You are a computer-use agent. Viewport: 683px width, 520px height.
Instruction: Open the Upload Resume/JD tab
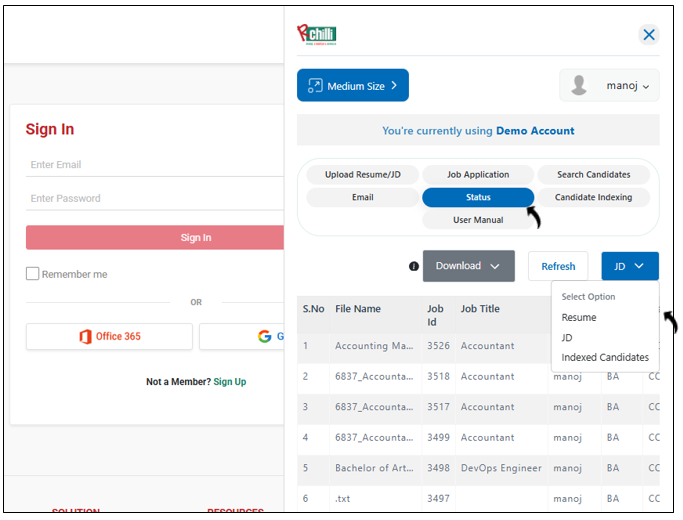pos(362,175)
